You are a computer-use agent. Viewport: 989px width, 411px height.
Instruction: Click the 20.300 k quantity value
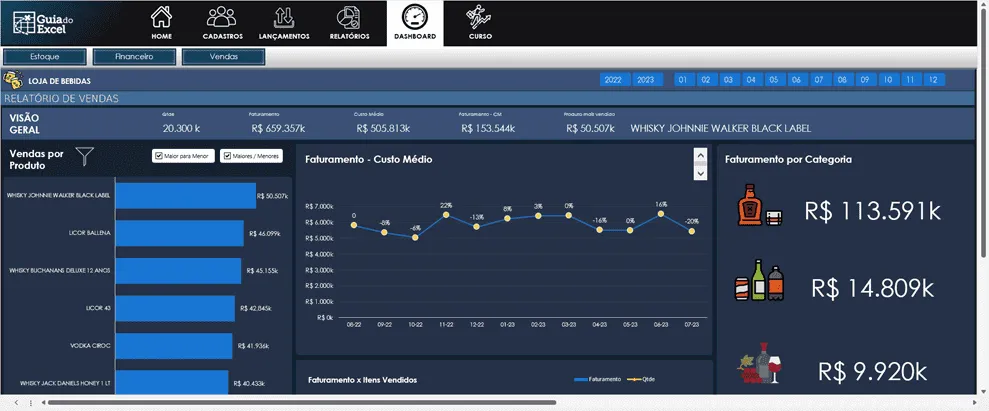tap(181, 128)
